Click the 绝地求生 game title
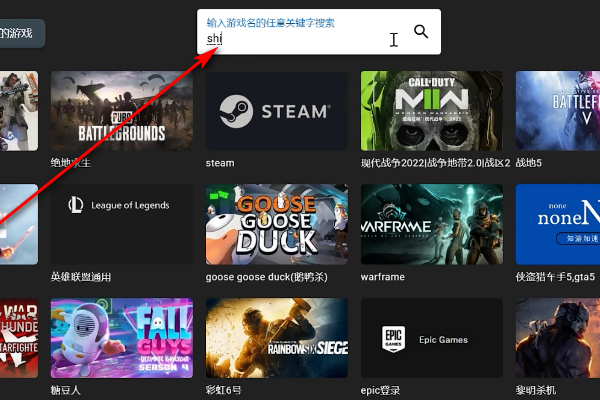Image resolution: width=600 pixels, height=400 pixels. click(x=71, y=163)
